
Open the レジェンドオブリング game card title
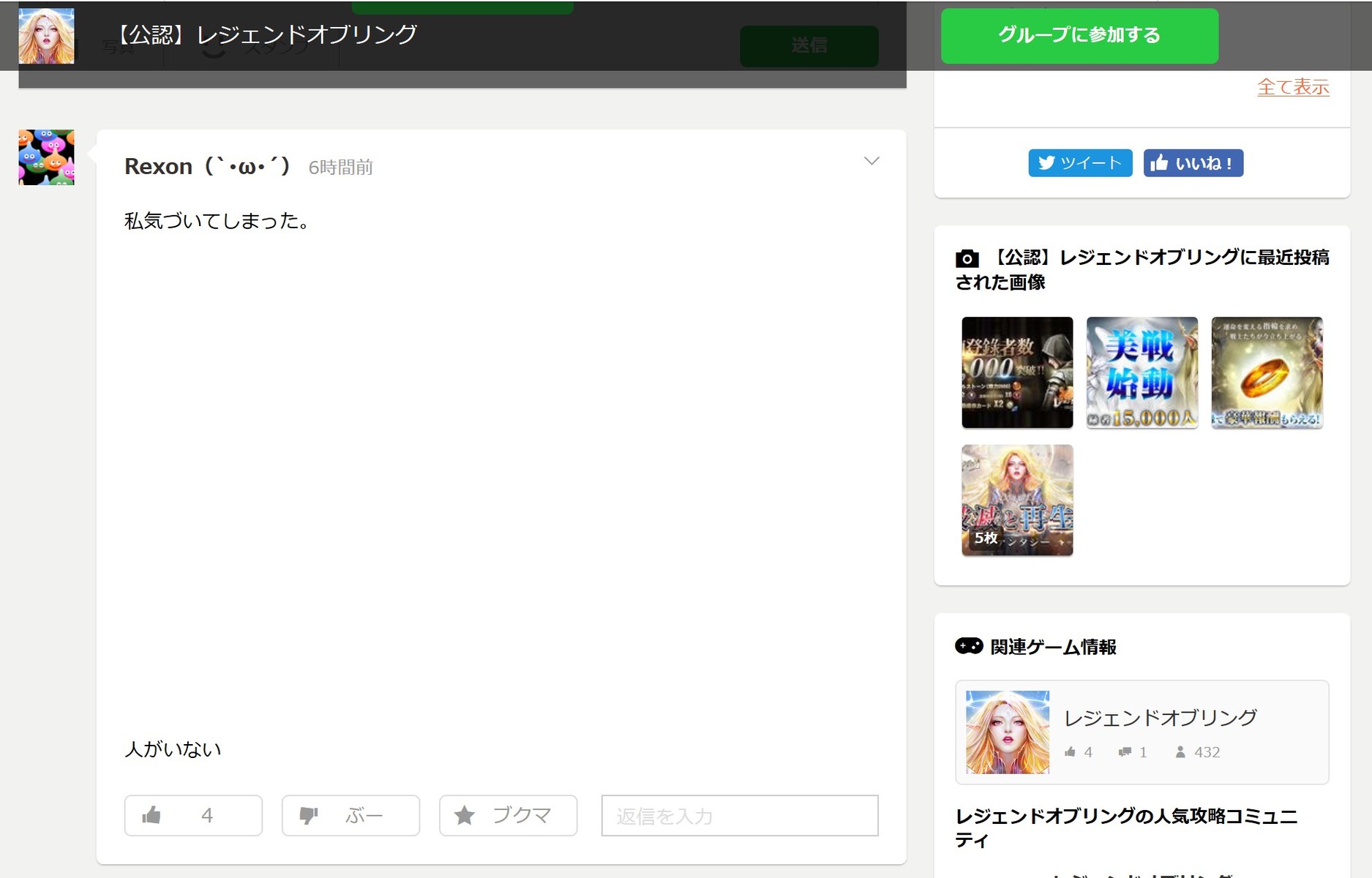click(x=1161, y=718)
